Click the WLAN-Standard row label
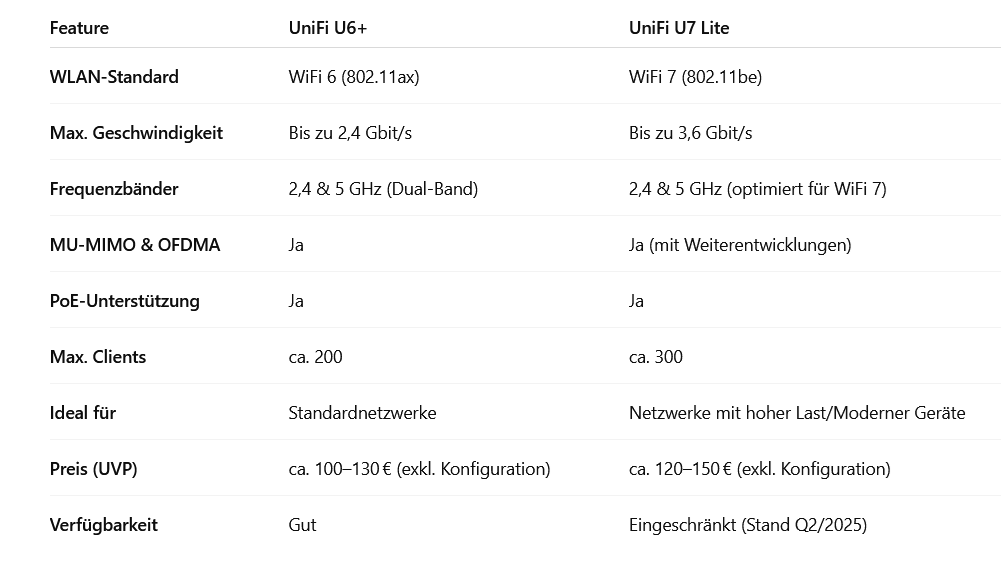Viewport: 1001px width, 569px height. (x=114, y=77)
